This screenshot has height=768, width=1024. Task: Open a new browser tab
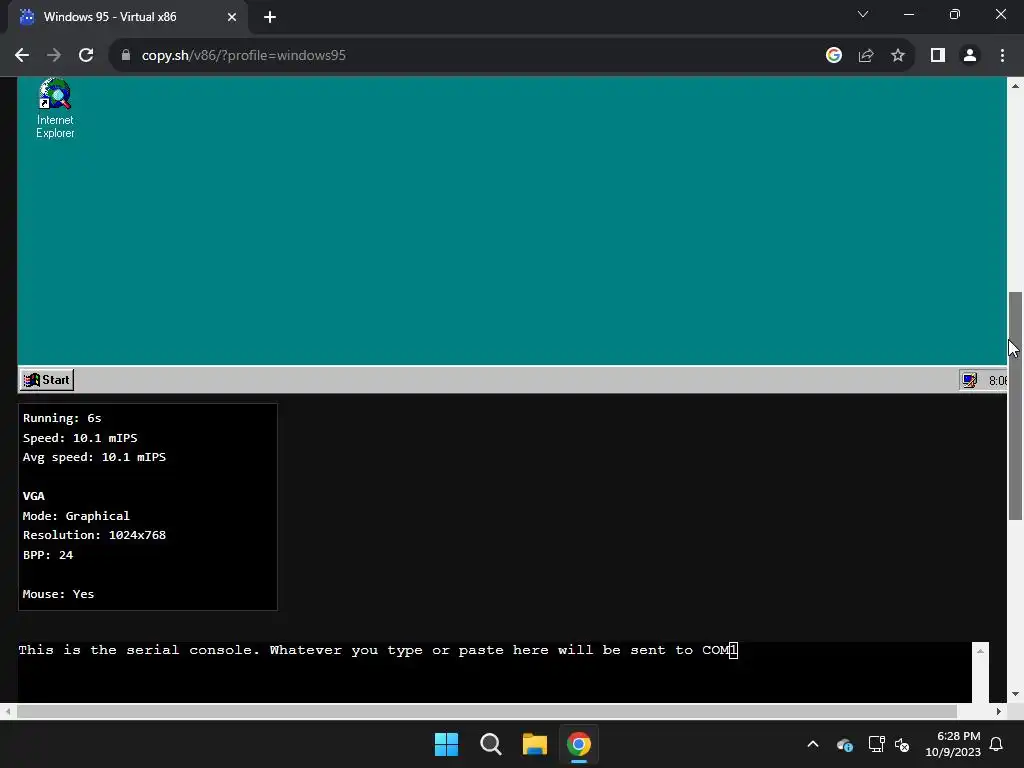270,17
